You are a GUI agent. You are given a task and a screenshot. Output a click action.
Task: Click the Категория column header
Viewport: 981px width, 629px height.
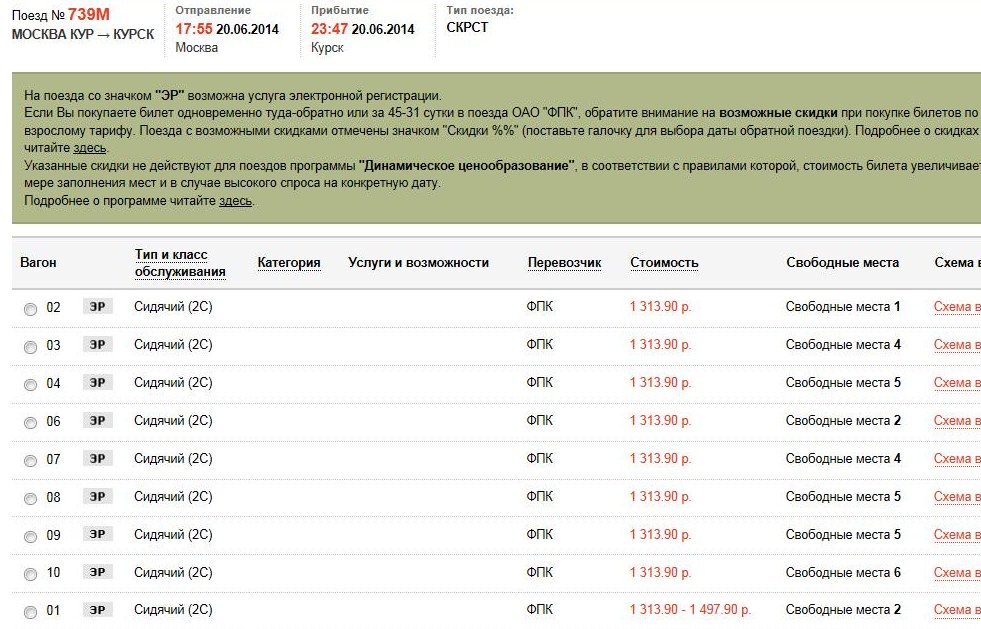click(x=289, y=263)
